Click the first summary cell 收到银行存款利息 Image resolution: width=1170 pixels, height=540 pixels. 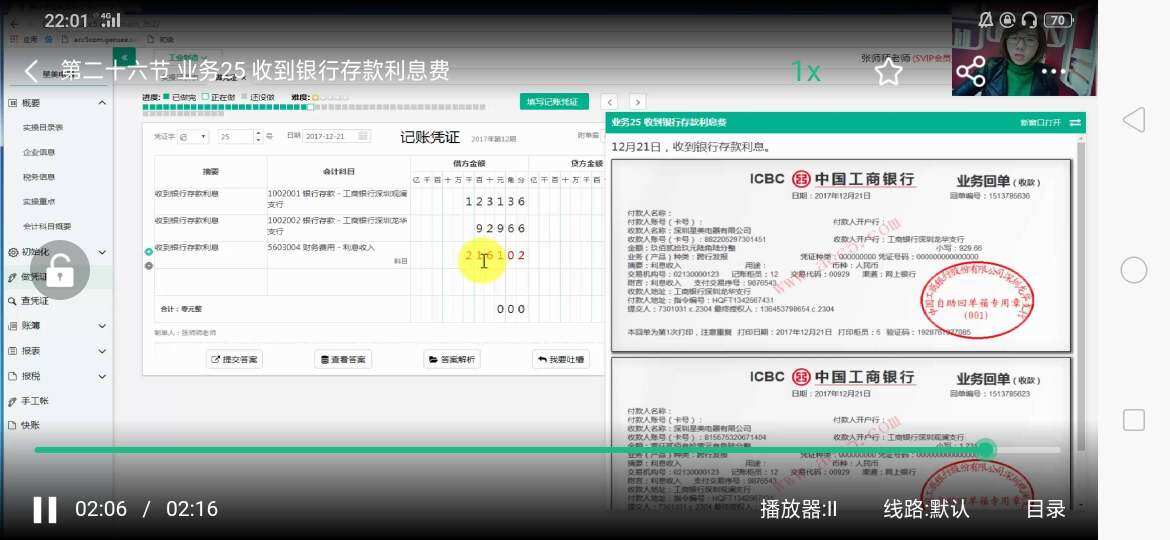pyautogui.click(x=210, y=201)
